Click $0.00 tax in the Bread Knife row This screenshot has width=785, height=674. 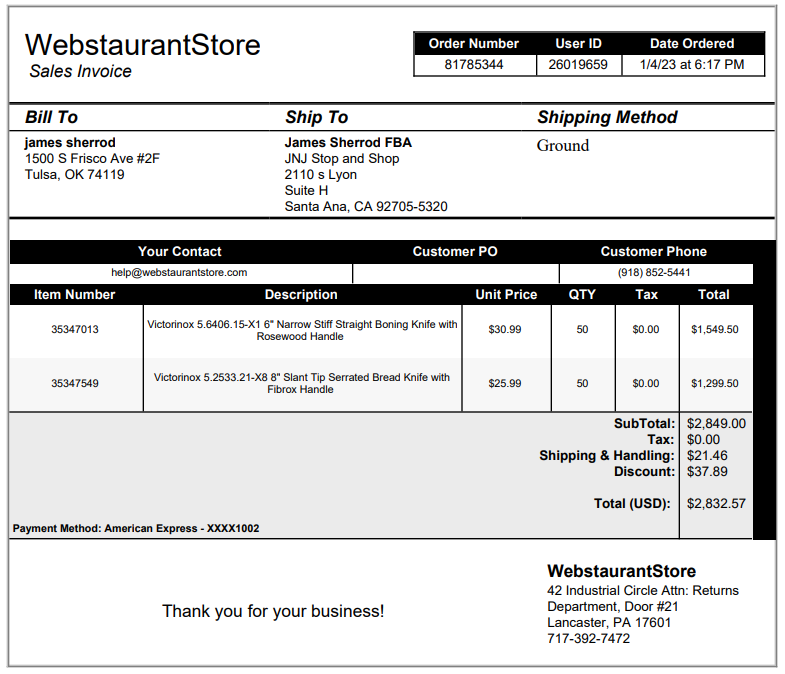pyautogui.click(x=646, y=384)
